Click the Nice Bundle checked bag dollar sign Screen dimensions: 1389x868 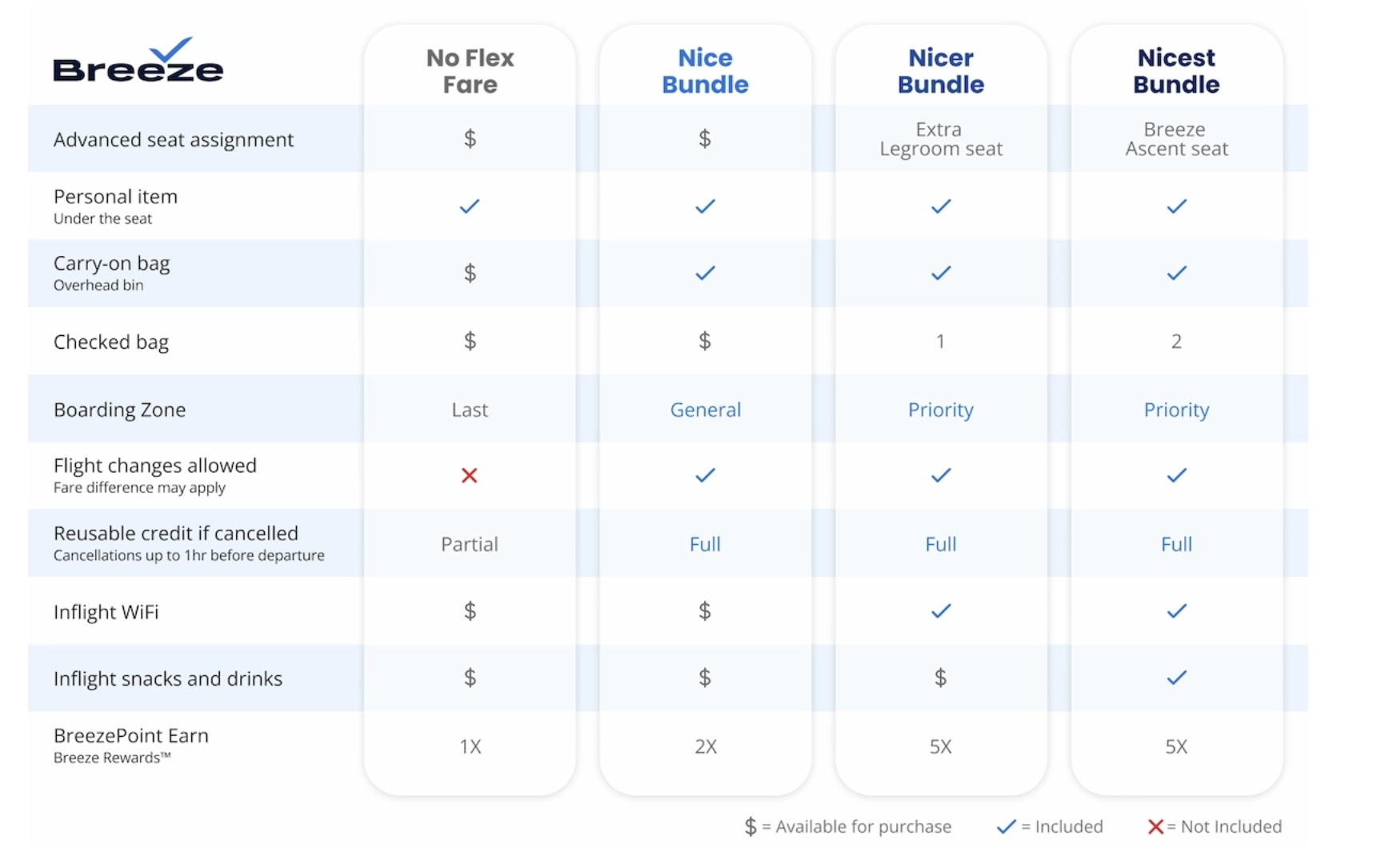(x=705, y=341)
